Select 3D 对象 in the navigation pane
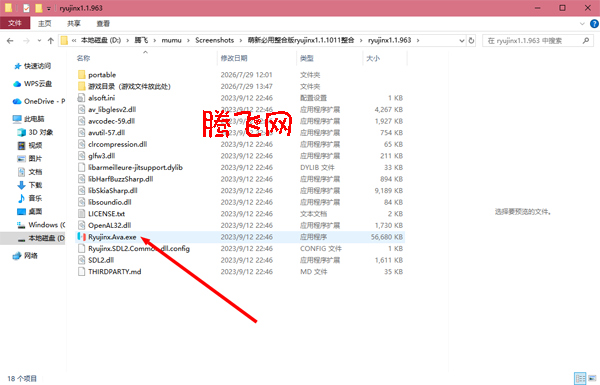 (36, 132)
